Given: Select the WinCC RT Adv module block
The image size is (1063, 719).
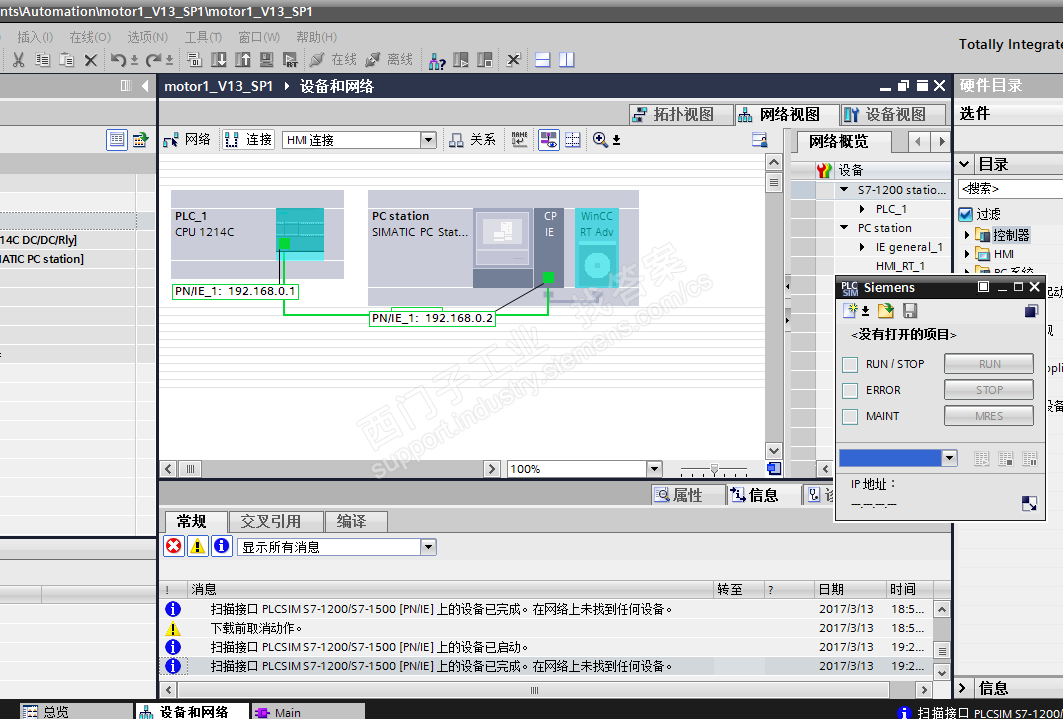Looking at the screenshot, I should click(x=597, y=248).
